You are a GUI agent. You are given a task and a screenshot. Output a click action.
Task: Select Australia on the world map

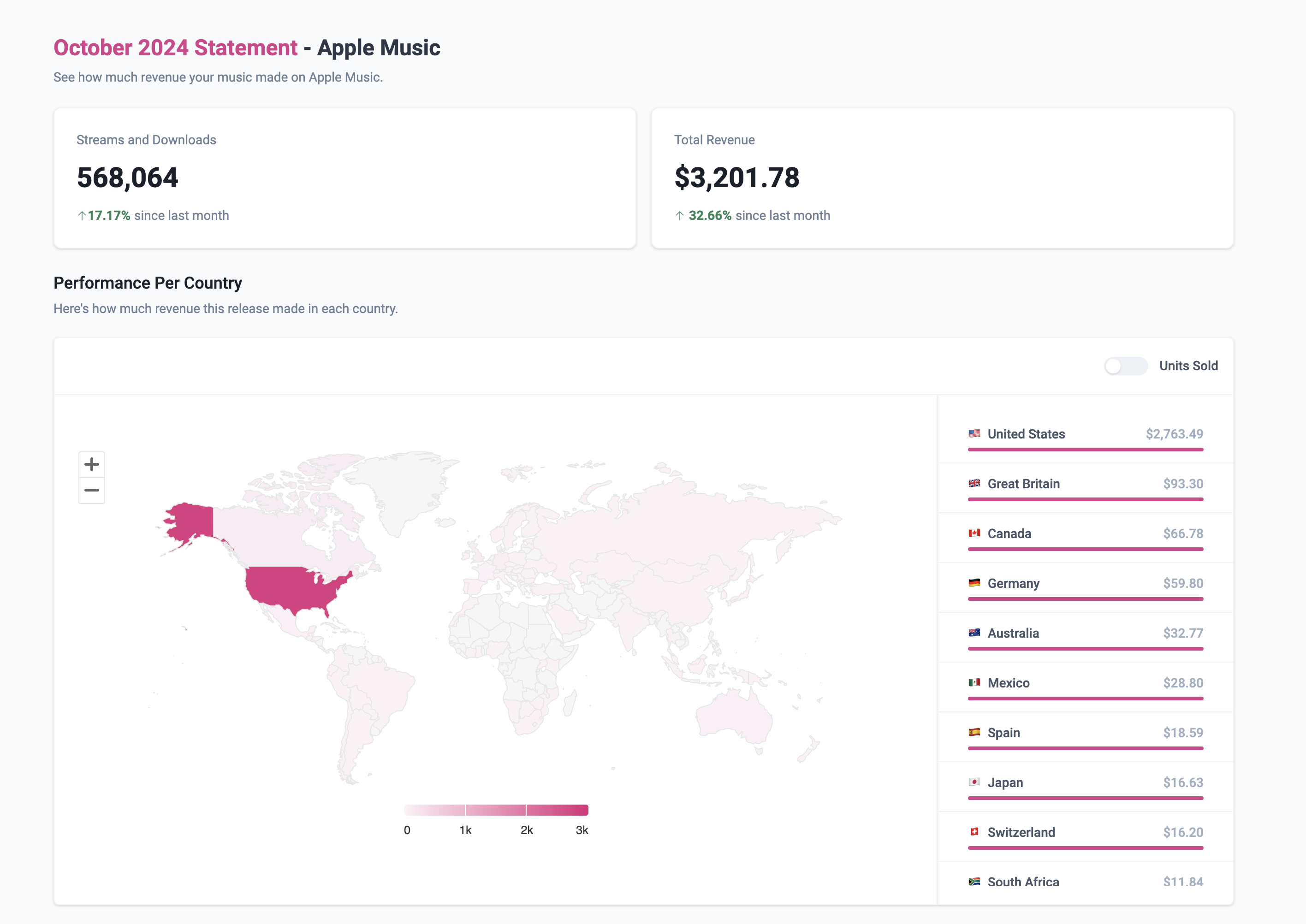(x=734, y=717)
